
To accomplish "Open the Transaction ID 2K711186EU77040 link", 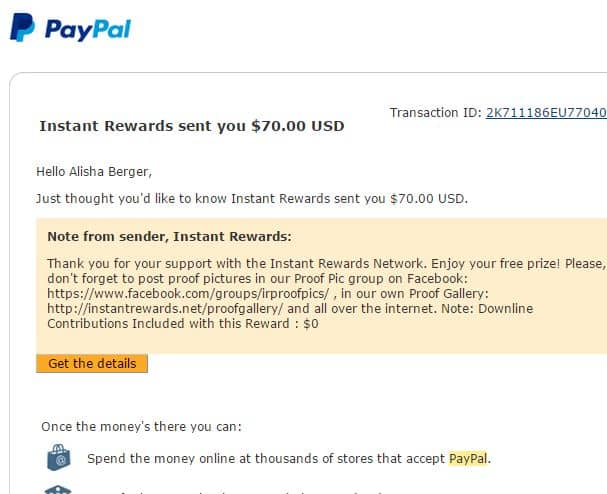I will (x=546, y=113).
